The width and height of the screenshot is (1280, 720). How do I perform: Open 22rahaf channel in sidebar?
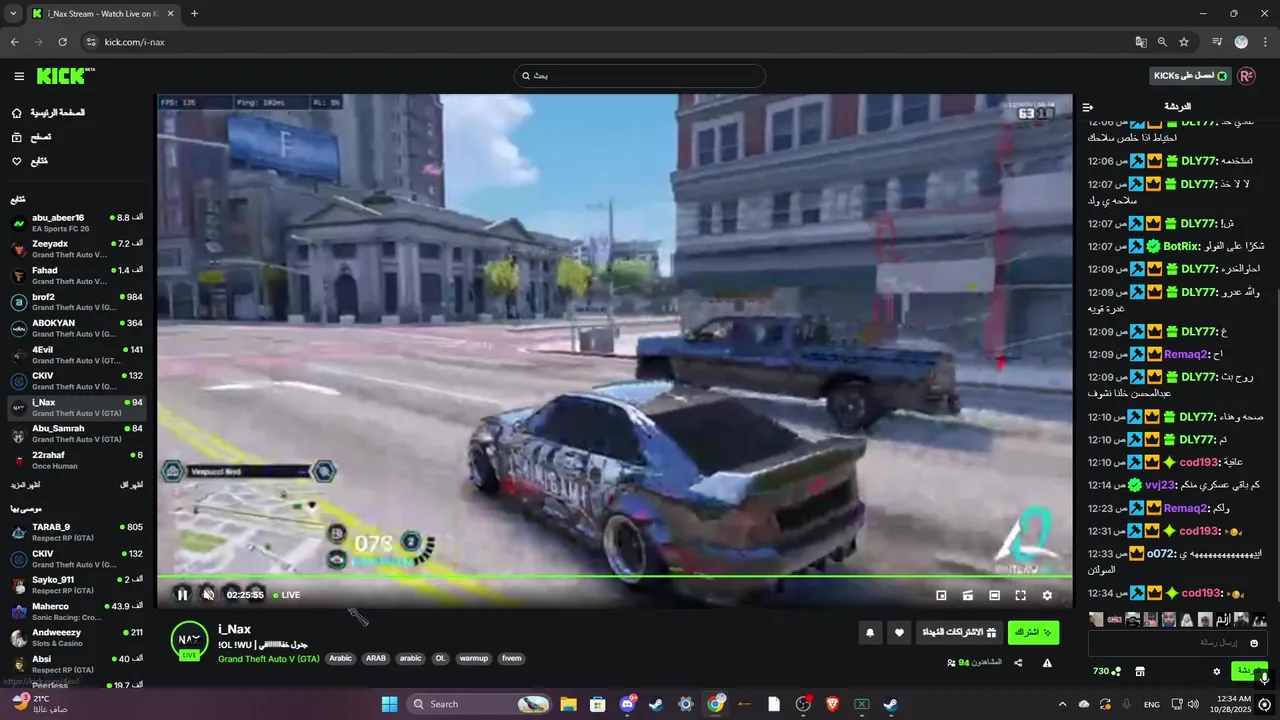coord(78,460)
